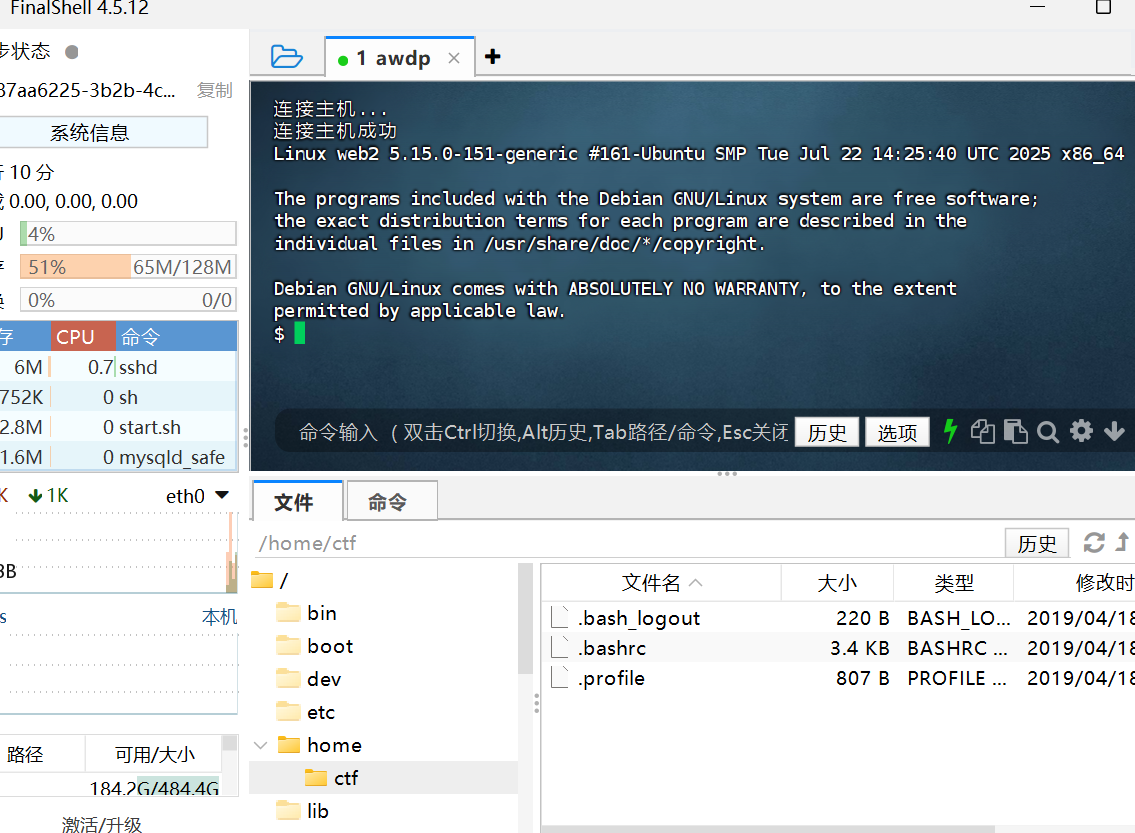Select the start.sh process row
1135x833 pixels.
point(118,427)
